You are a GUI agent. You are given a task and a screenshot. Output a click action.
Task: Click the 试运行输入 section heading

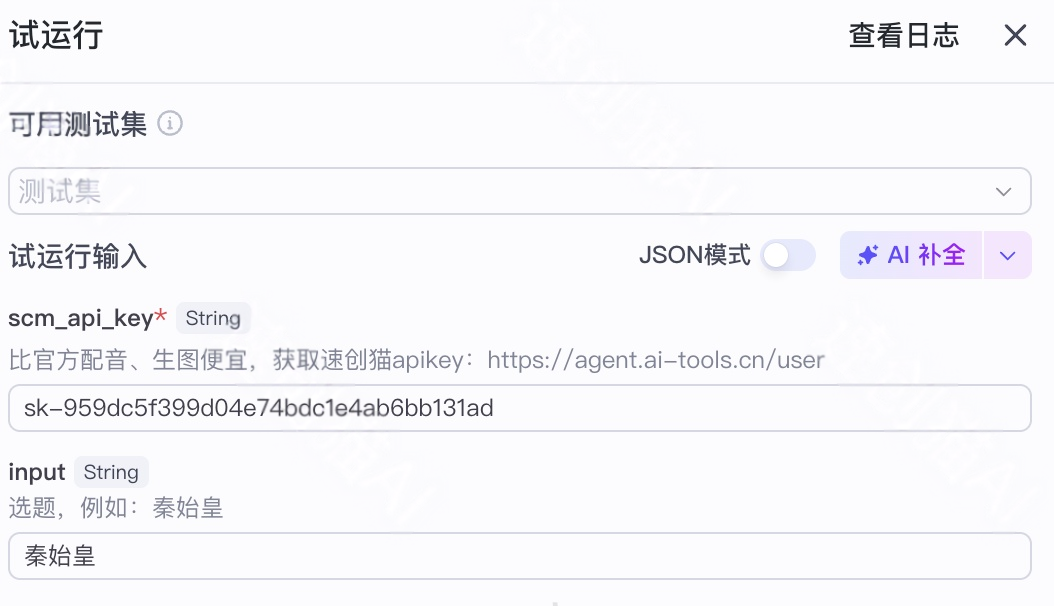pos(78,257)
